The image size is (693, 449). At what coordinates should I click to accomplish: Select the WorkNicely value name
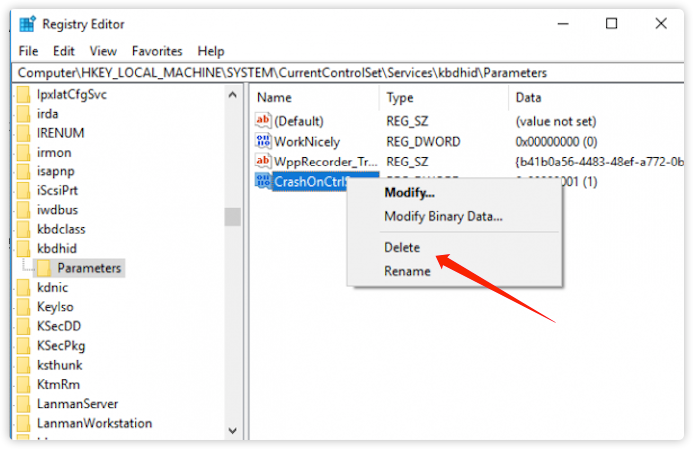tap(307, 141)
